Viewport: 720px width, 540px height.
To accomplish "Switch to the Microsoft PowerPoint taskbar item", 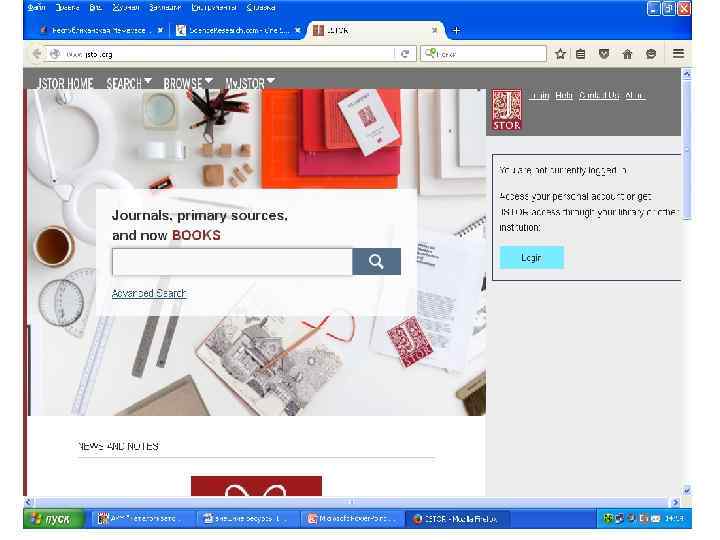I will click(353, 519).
